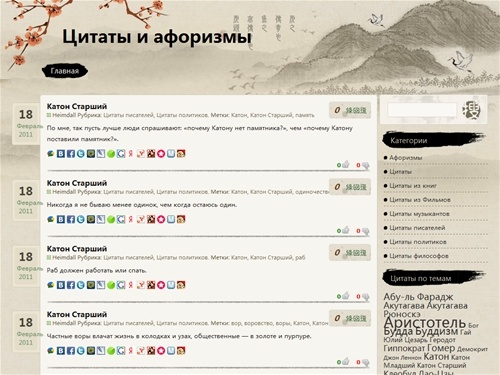Thumbs up the 'Раб должен работать' post
Viewport: 500px width, 375px height.
[345, 295]
